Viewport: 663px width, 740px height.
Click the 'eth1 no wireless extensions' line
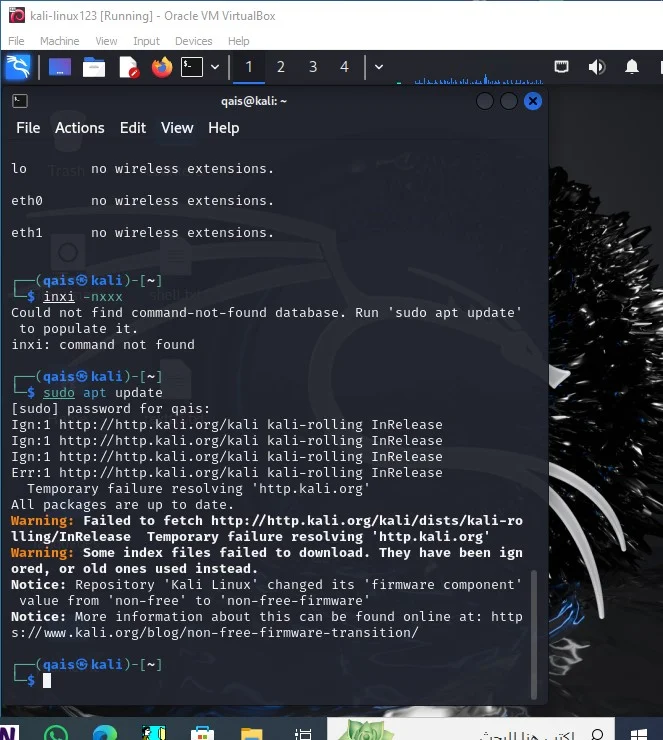pos(142,233)
